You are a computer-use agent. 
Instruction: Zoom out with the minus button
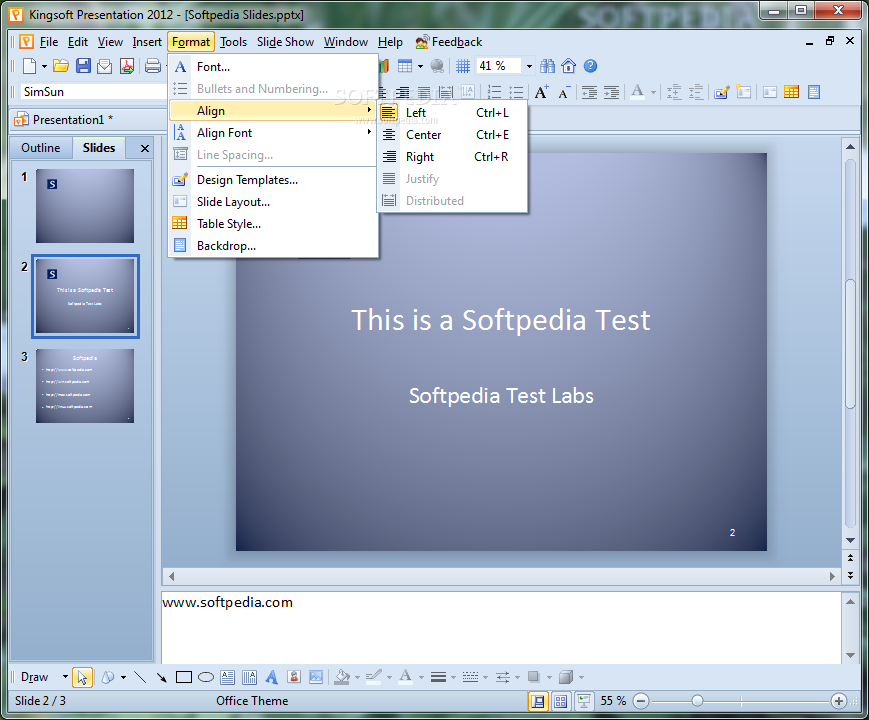(x=641, y=701)
